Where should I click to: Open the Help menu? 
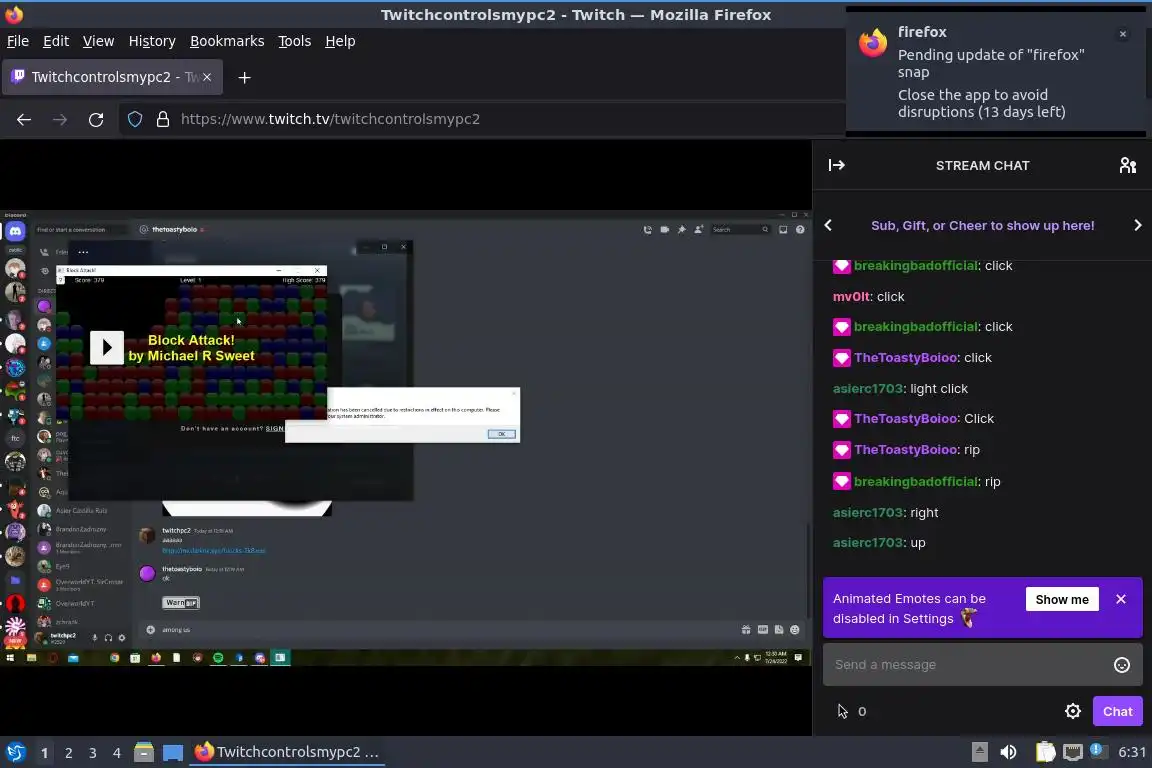[340, 41]
